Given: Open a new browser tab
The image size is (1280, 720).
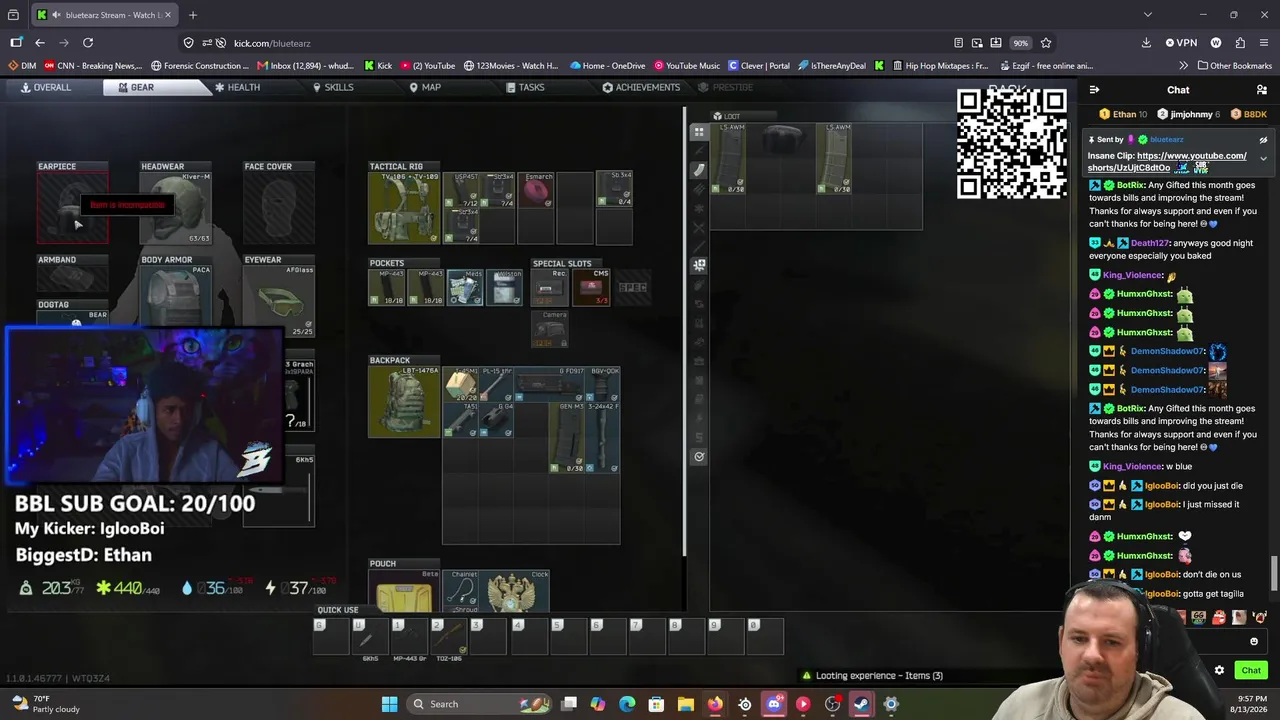Looking at the screenshot, I should [193, 15].
